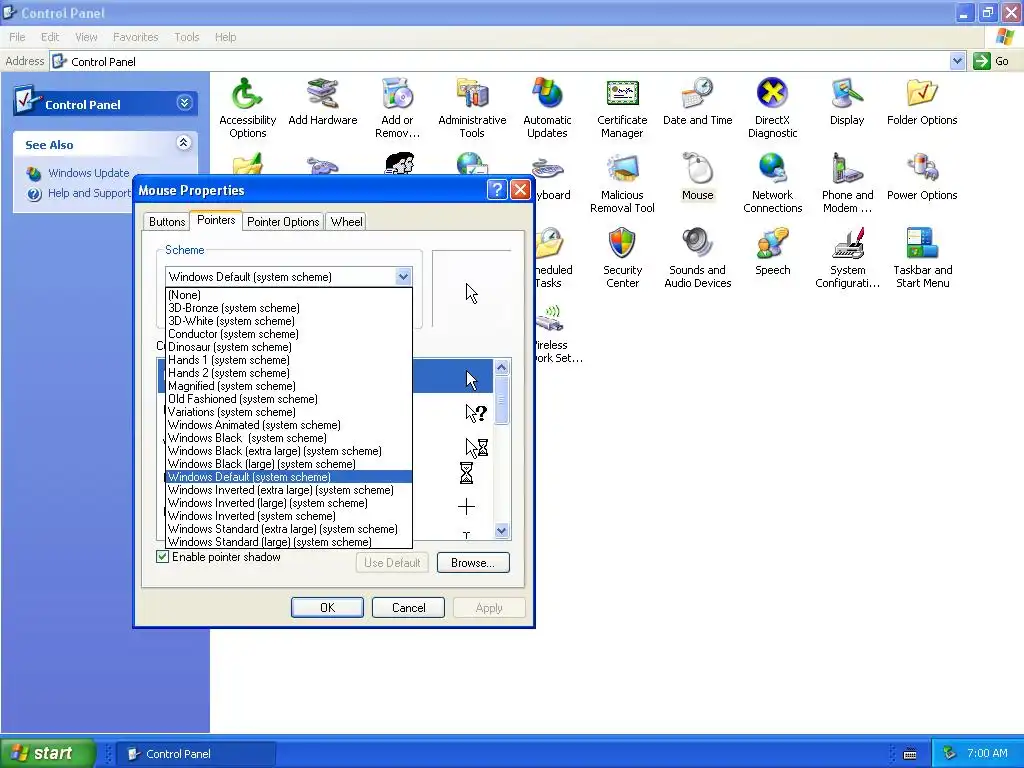The image size is (1024, 768).
Task: Open Add Hardware icon
Action: tap(323, 102)
